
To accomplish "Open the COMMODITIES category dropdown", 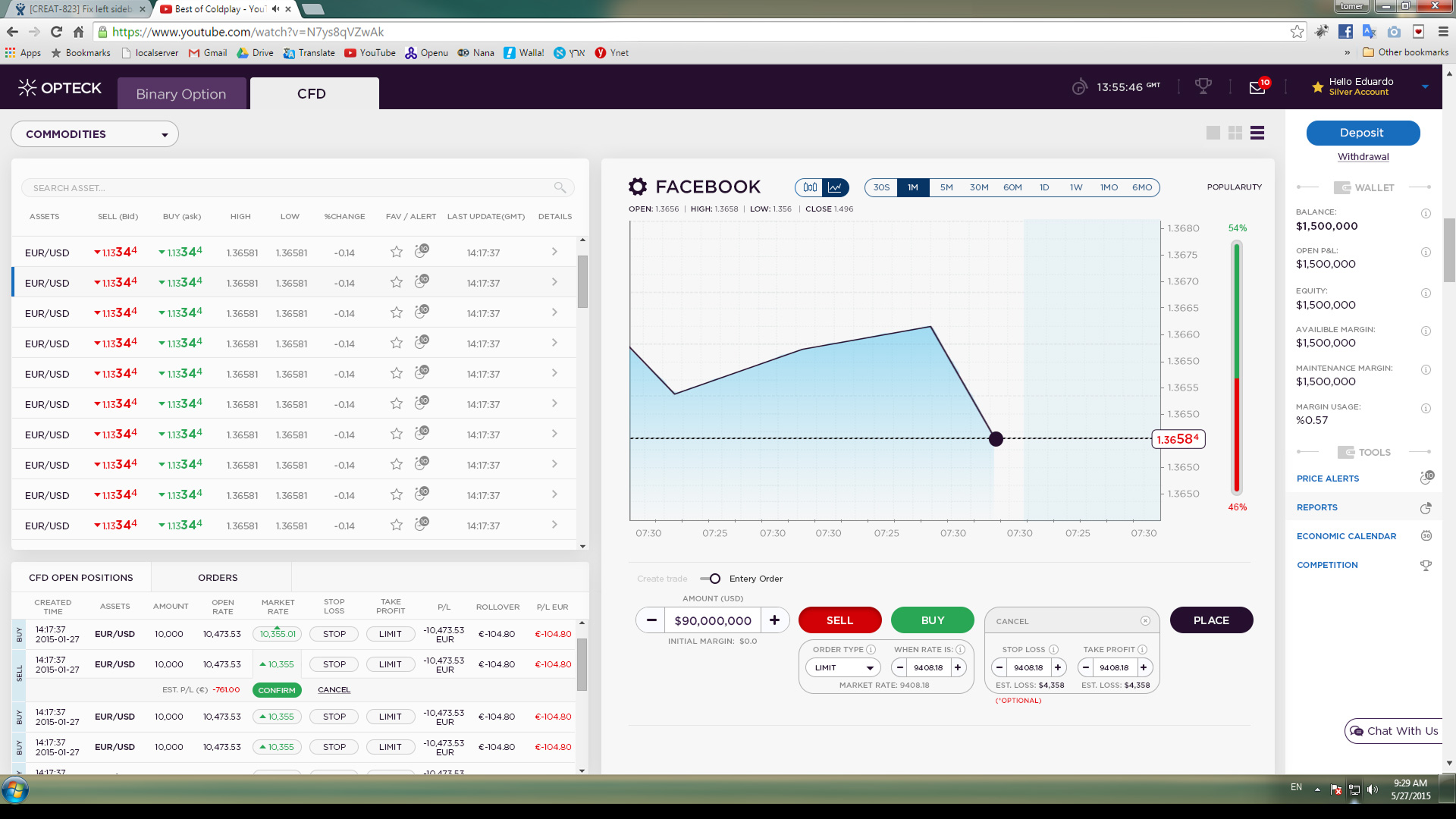I will [95, 134].
